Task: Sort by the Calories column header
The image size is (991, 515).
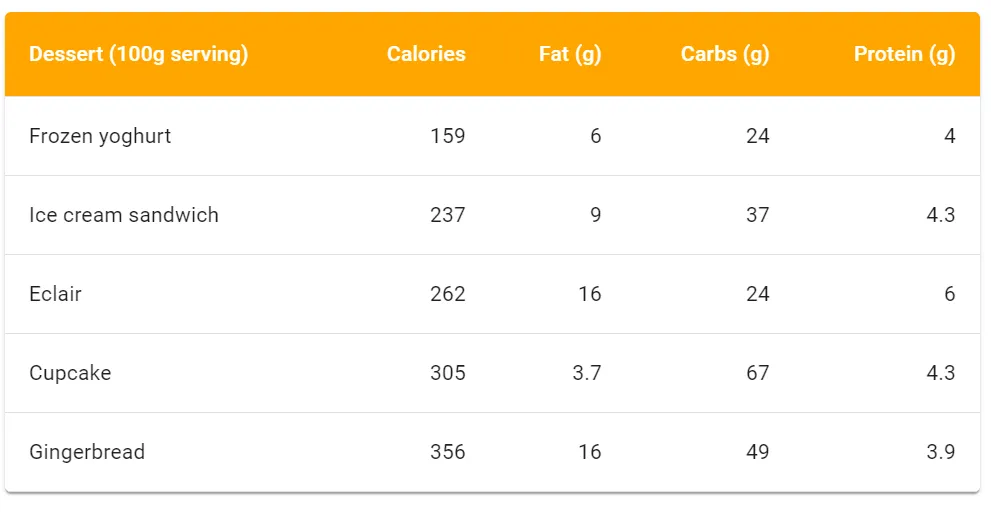Action: pos(426,54)
